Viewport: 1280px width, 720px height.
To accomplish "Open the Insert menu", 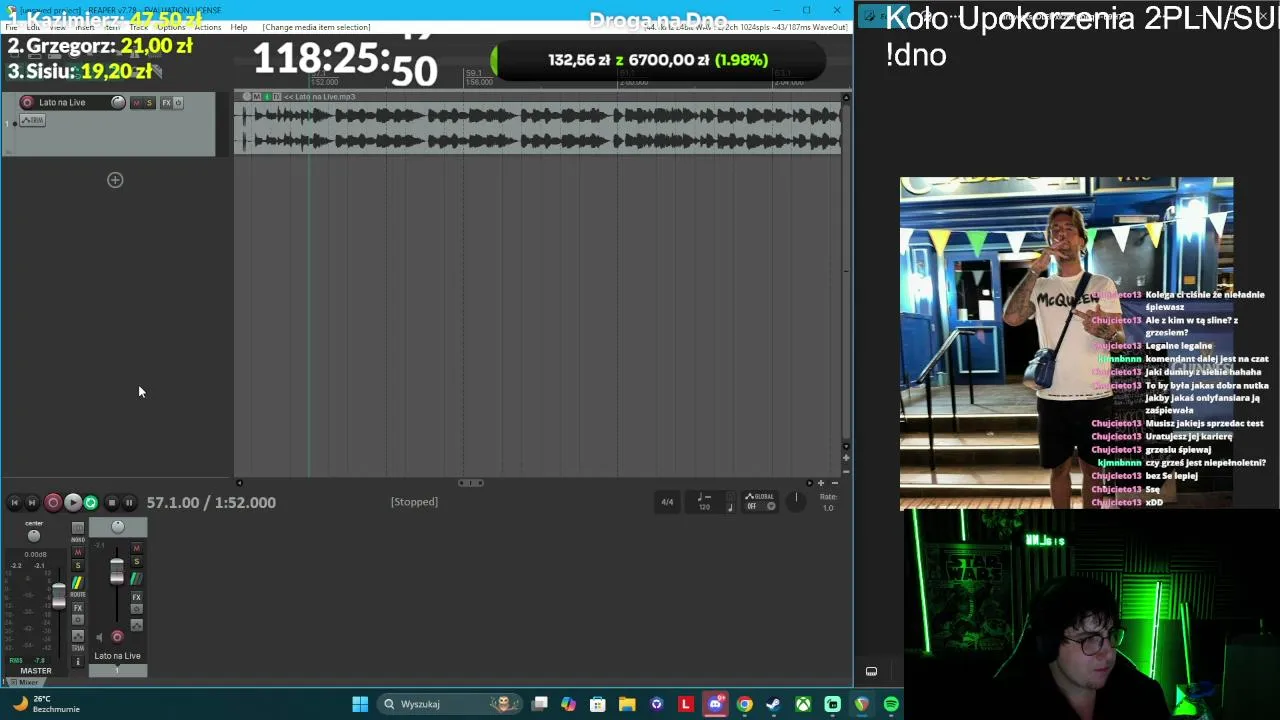I will (84, 27).
